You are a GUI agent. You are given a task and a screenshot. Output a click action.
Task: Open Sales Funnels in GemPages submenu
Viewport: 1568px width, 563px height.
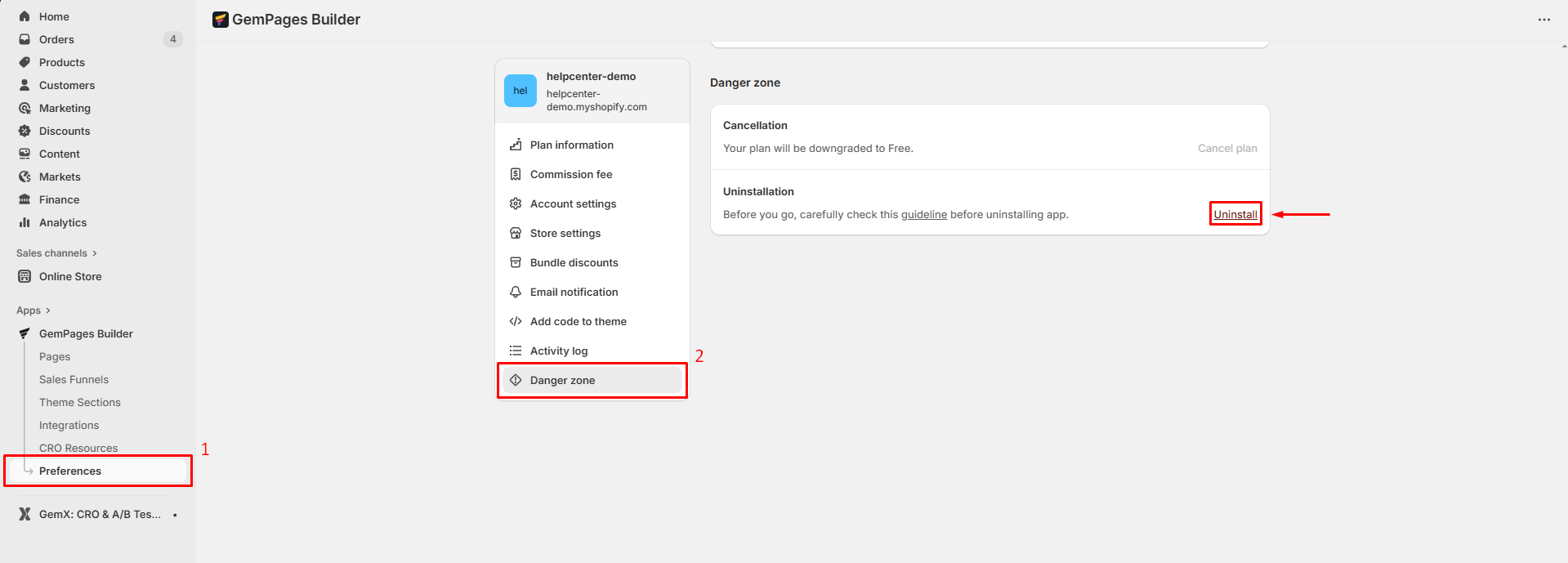[x=74, y=379]
